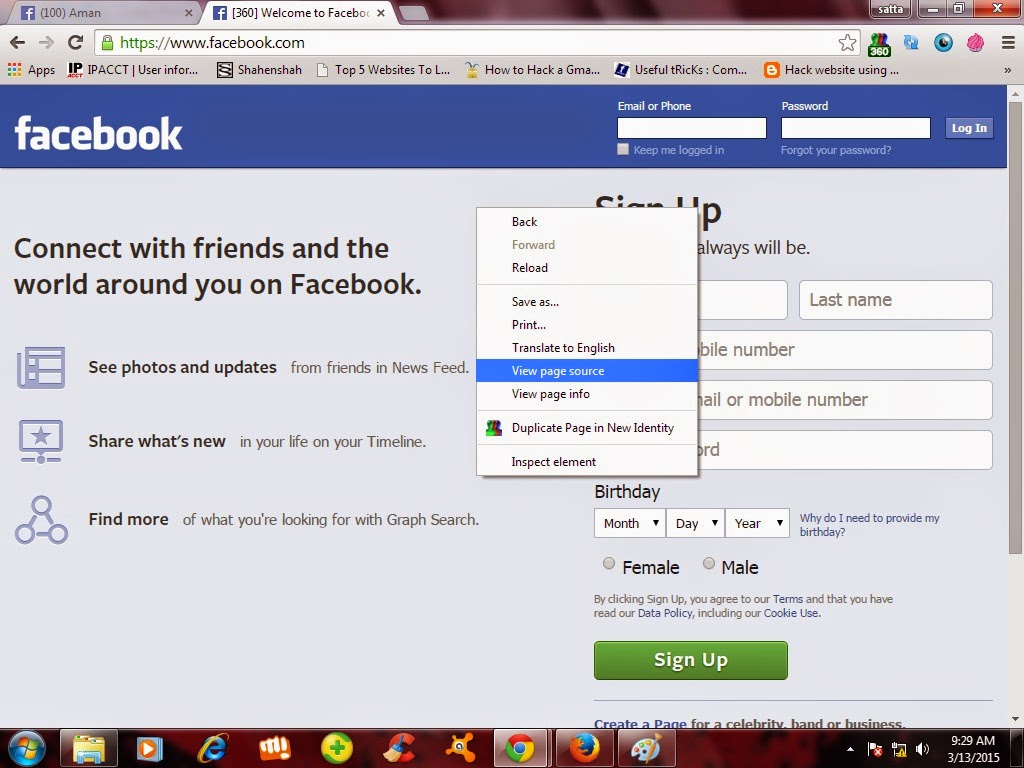Click scrollbar down arrow

(1015, 719)
